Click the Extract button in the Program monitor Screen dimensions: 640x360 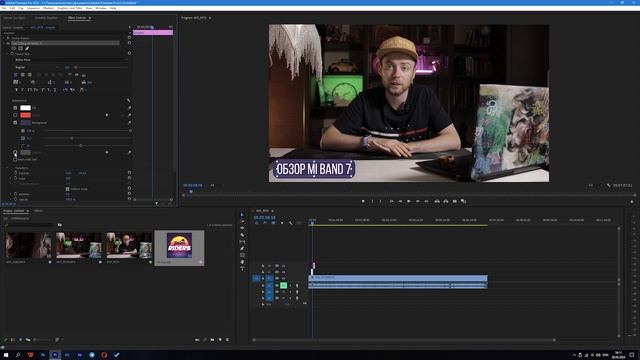tap(446, 201)
